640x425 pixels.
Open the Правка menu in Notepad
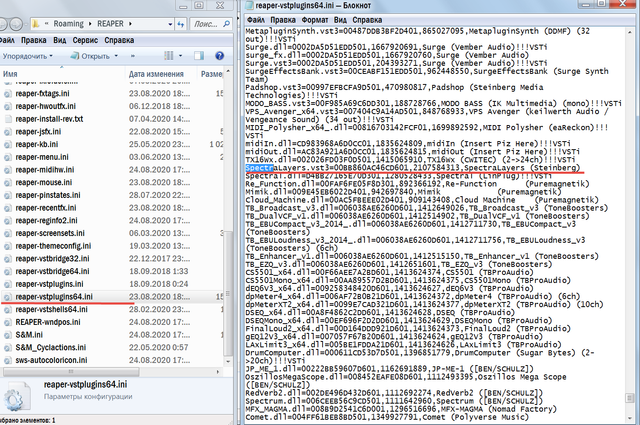coord(283,20)
